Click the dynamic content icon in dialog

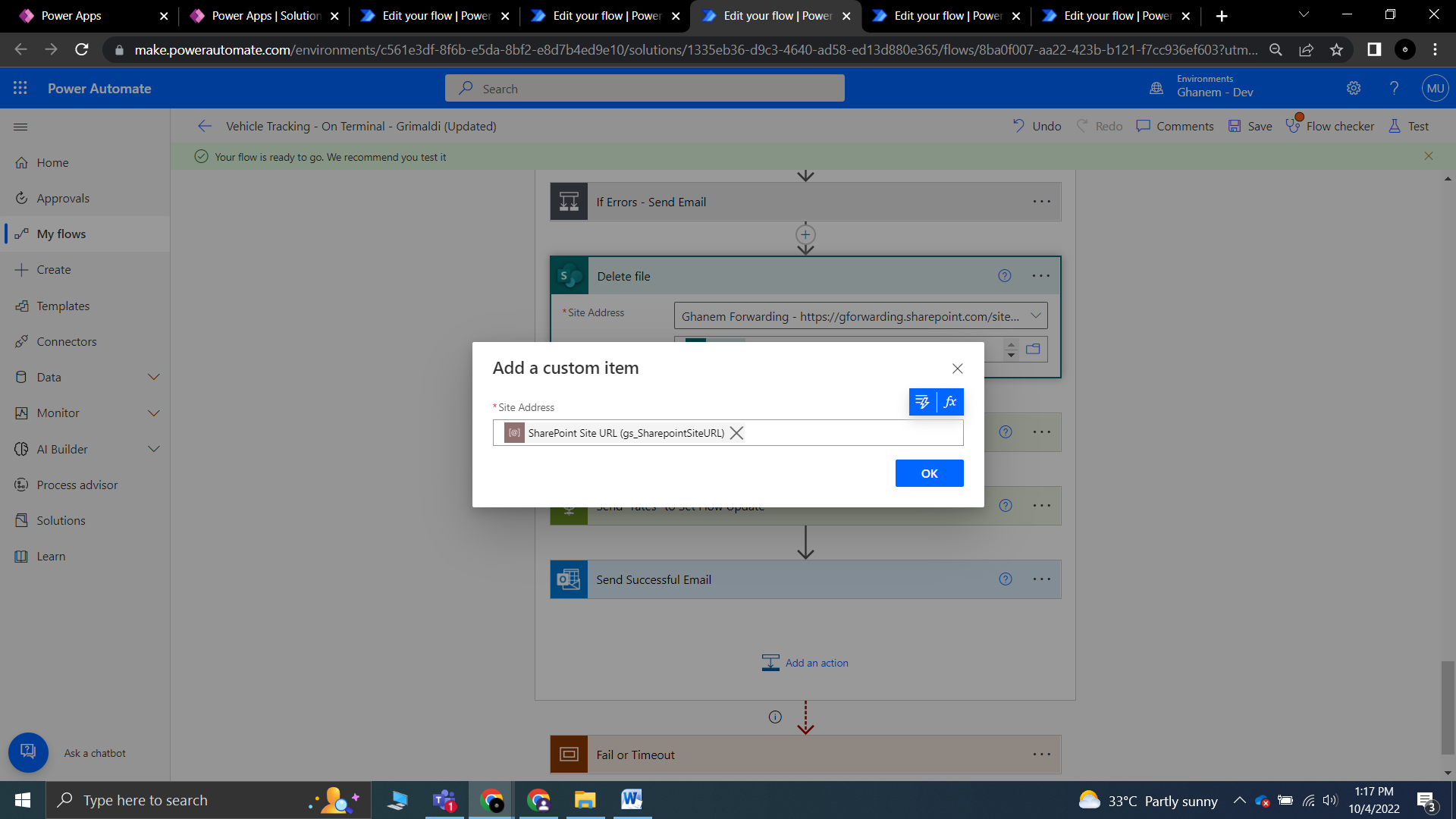pos(922,402)
